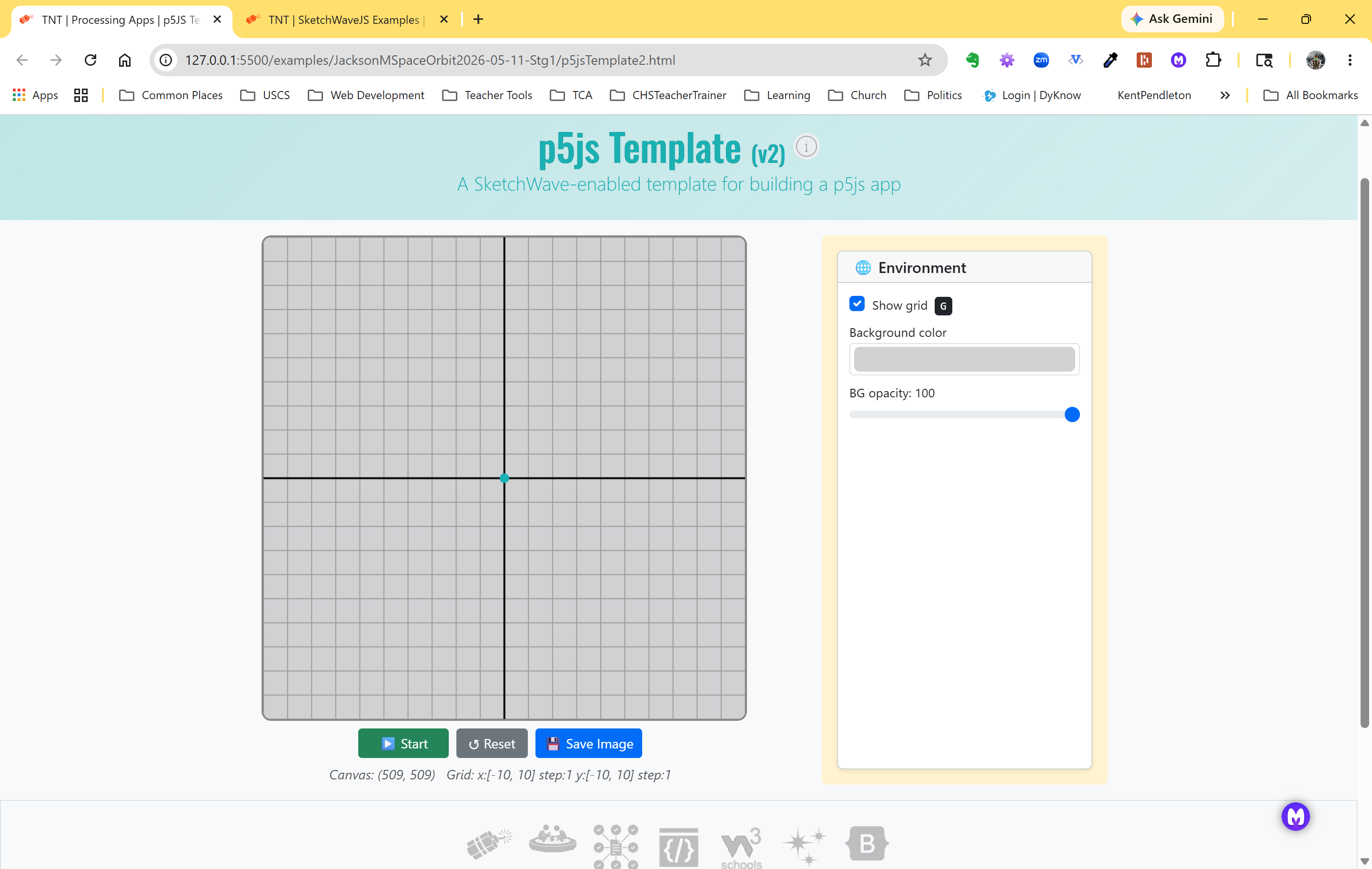Screen dimensions: 1372x869
Task: Open the Common Places bookmark folder
Action: [x=171, y=95]
